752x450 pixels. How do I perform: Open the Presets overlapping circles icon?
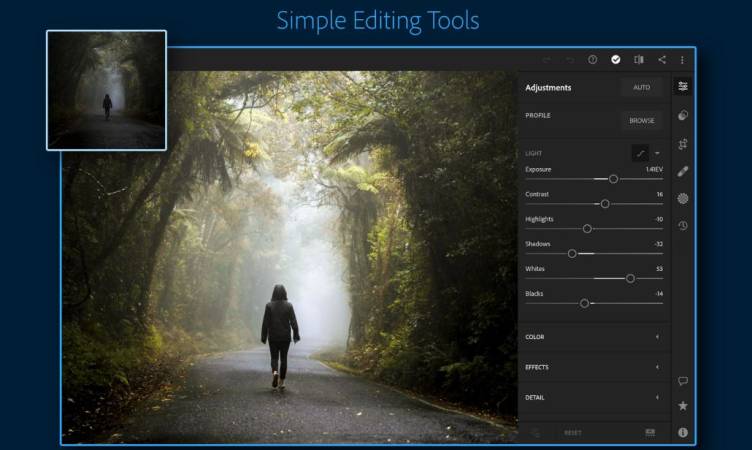pyautogui.click(x=683, y=116)
